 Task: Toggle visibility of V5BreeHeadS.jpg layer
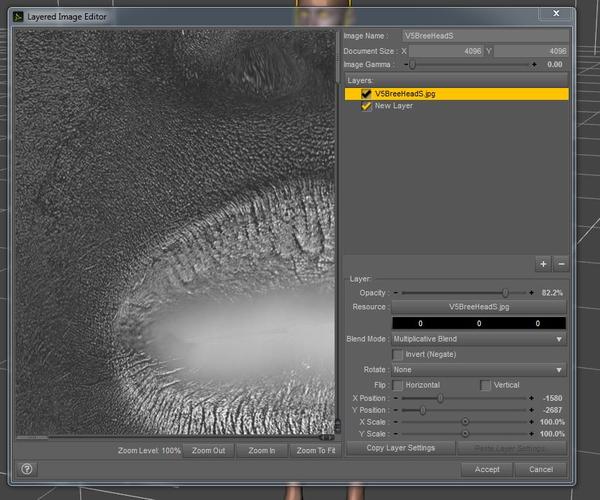coord(366,94)
